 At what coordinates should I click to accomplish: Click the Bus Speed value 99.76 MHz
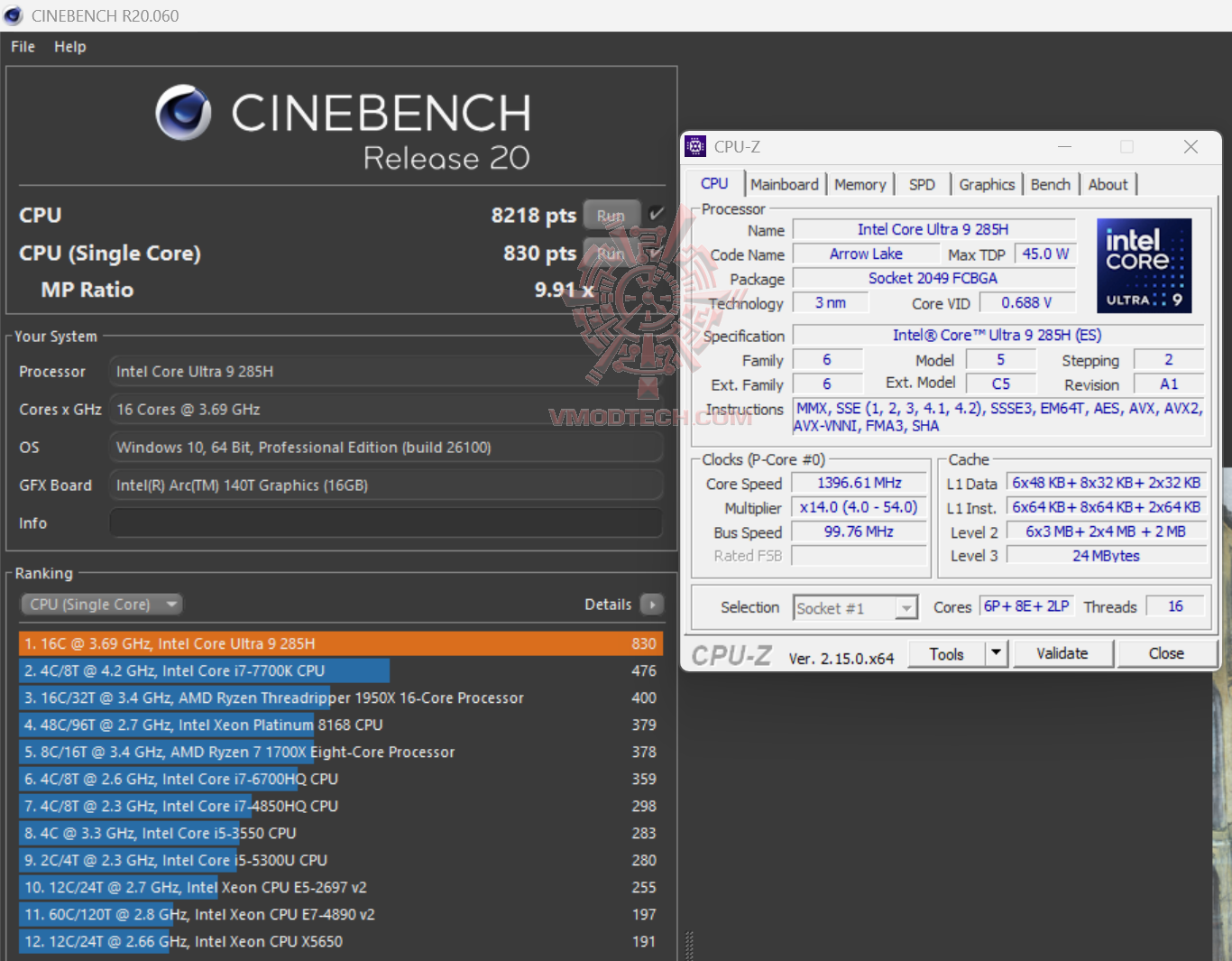(x=859, y=532)
